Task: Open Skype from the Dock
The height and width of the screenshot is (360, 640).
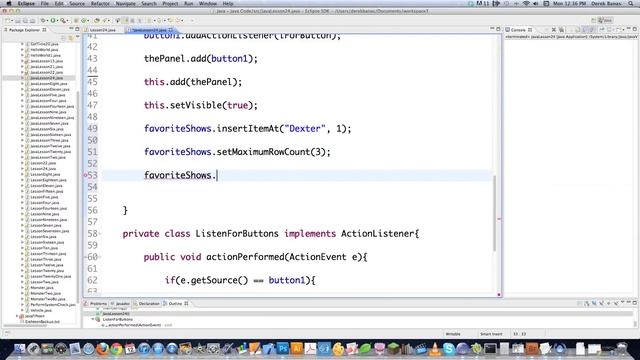Action: tap(449, 349)
